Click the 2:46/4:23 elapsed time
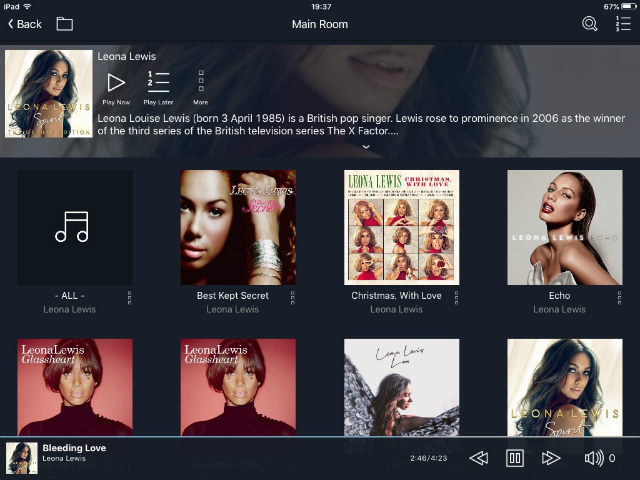 [429, 458]
